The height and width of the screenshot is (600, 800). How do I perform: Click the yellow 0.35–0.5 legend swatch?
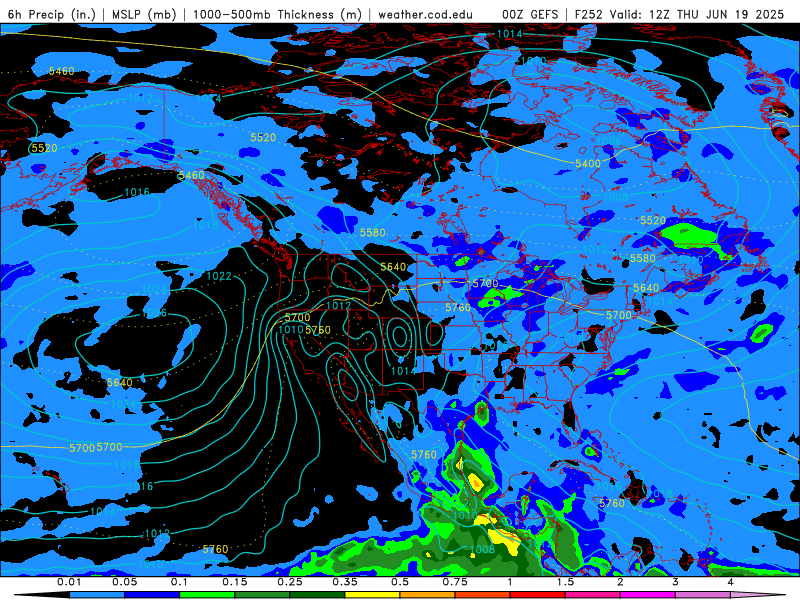click(x=372, y=595)
